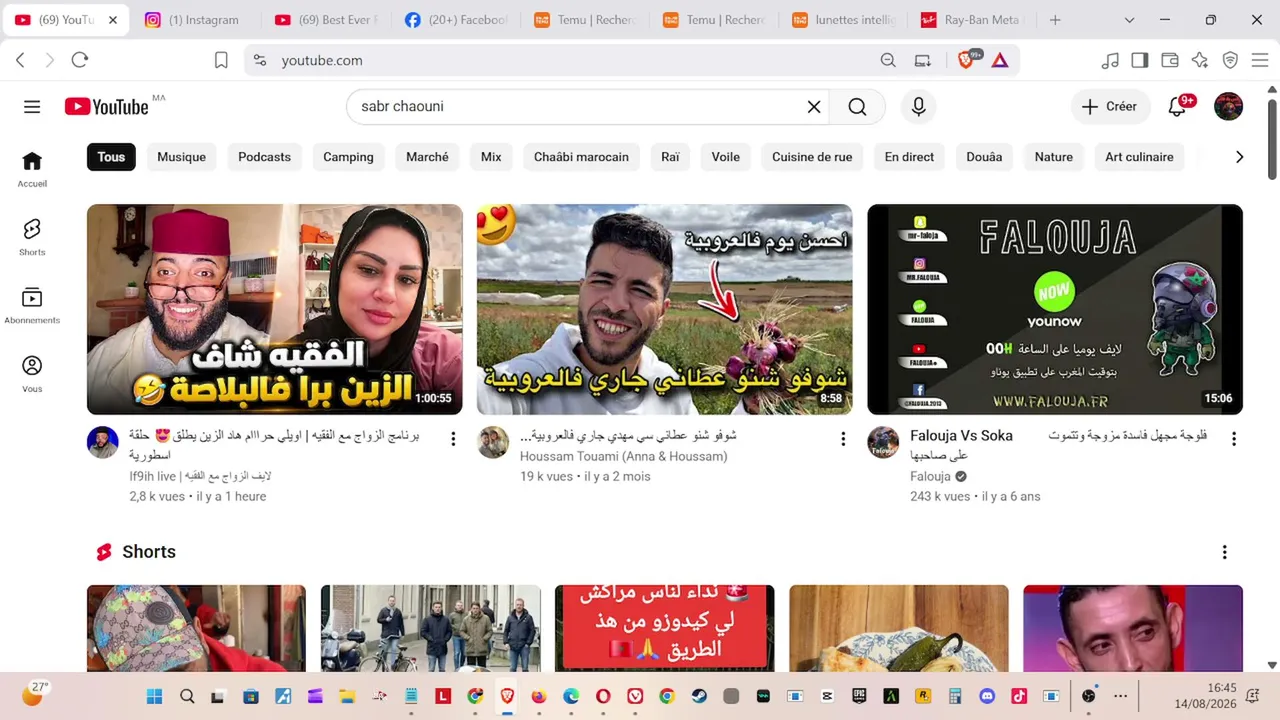This screenshot has height=720, width=1280.
Task: Switch to the Instagram browser tab
Action: click(194, 20)
